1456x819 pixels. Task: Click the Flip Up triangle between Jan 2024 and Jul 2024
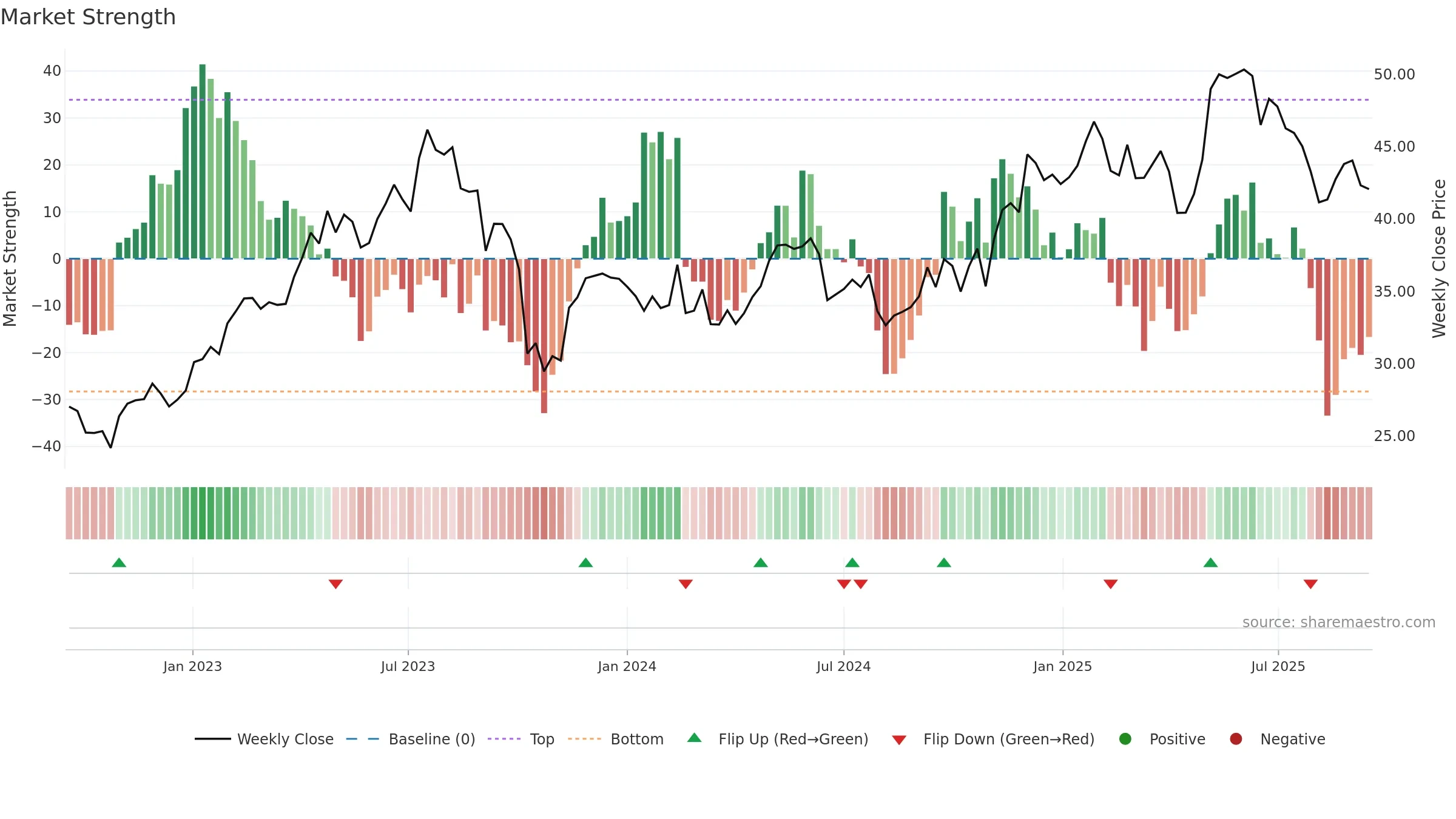click(761, 562)
